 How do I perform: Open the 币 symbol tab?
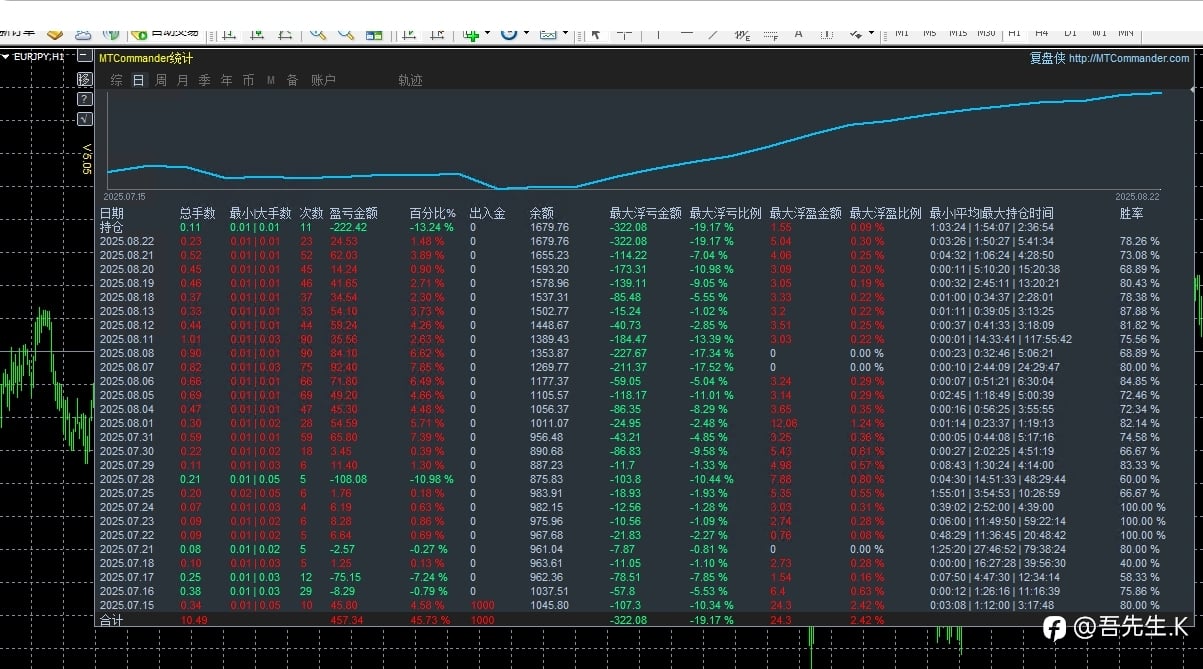pyautogui.click(x=248, y=80)
